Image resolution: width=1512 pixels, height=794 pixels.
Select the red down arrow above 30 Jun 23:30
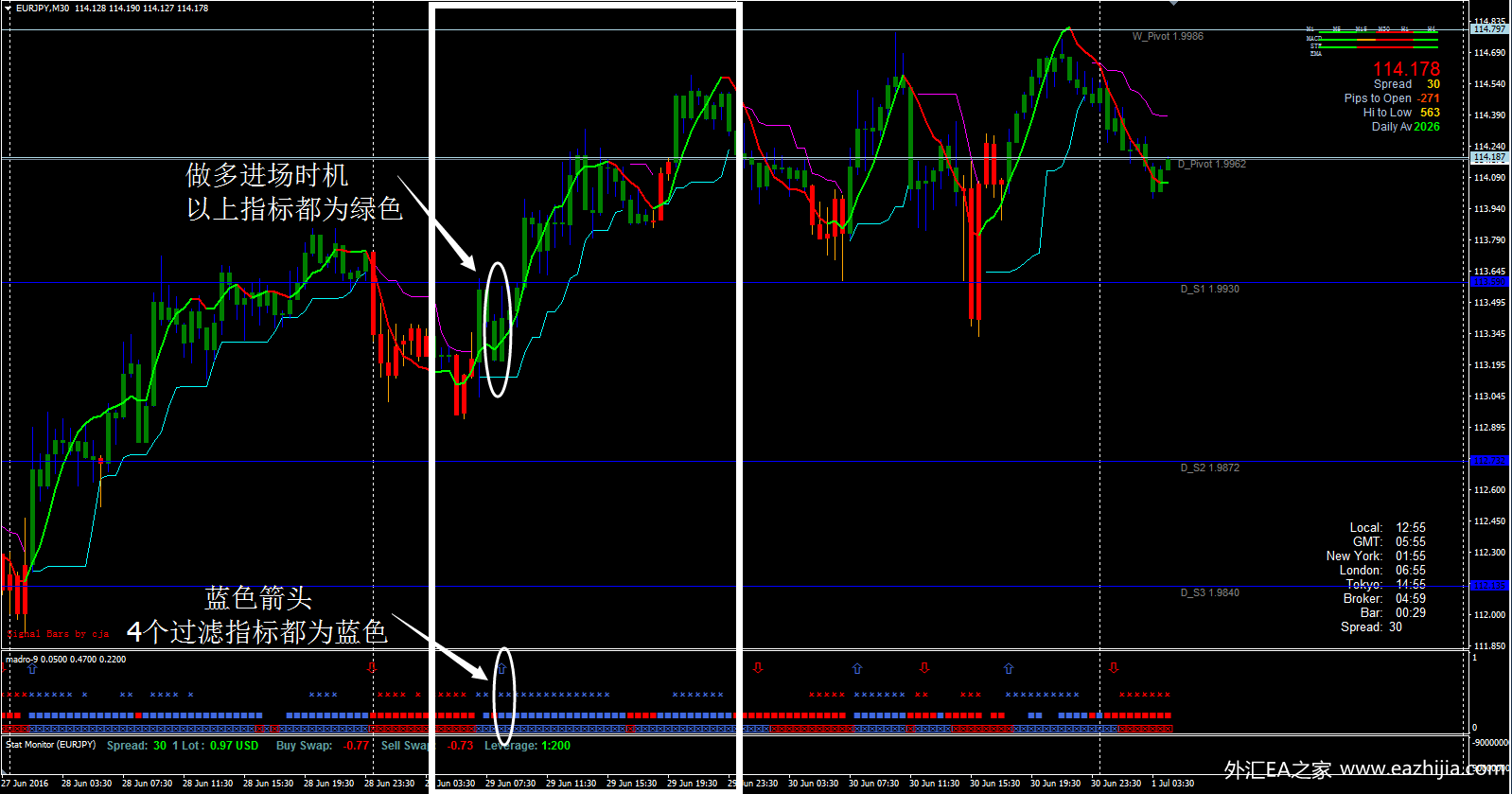click(1114, 668)
